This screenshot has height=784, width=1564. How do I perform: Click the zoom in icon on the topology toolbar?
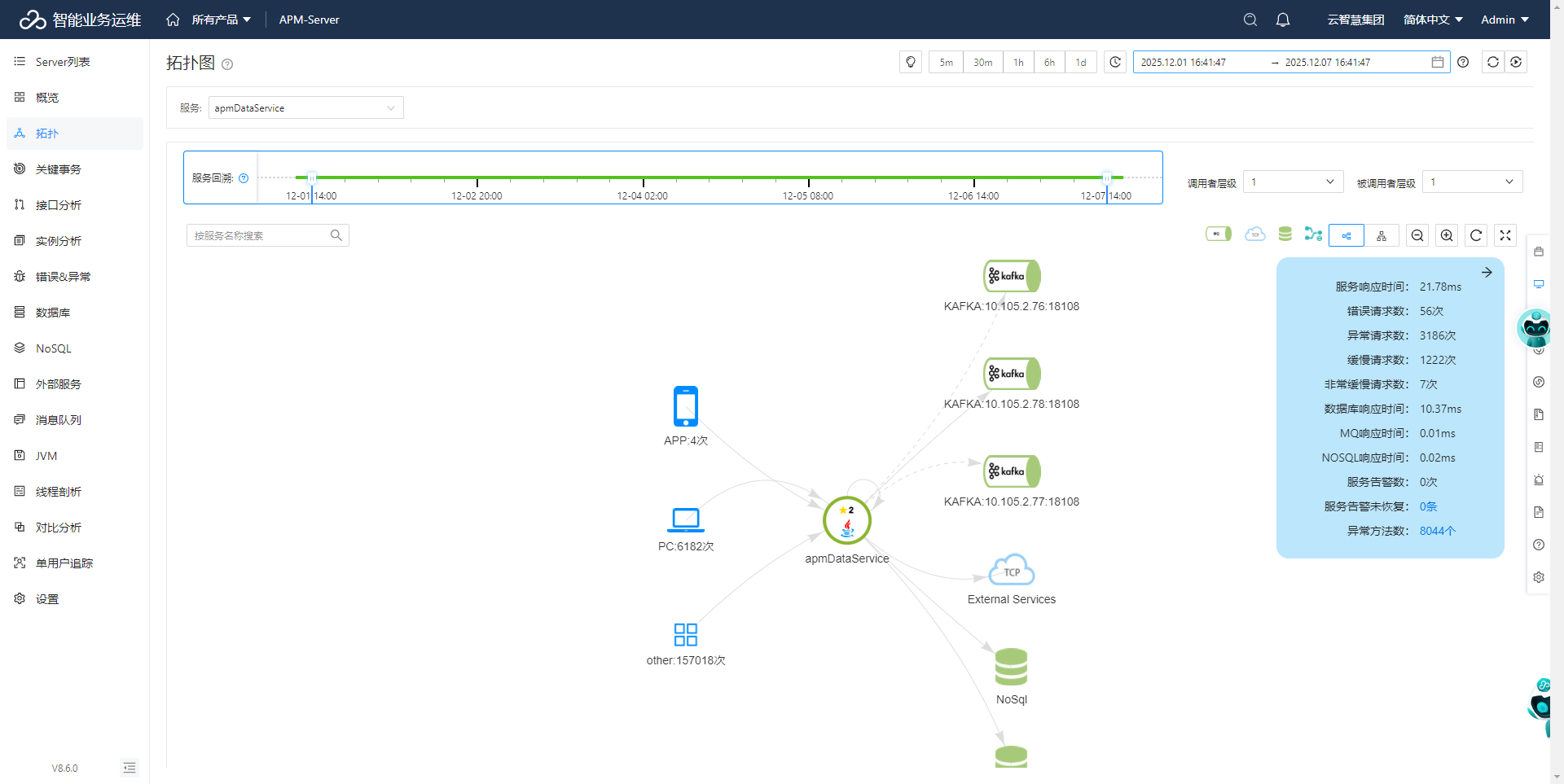coord(1446,235)
